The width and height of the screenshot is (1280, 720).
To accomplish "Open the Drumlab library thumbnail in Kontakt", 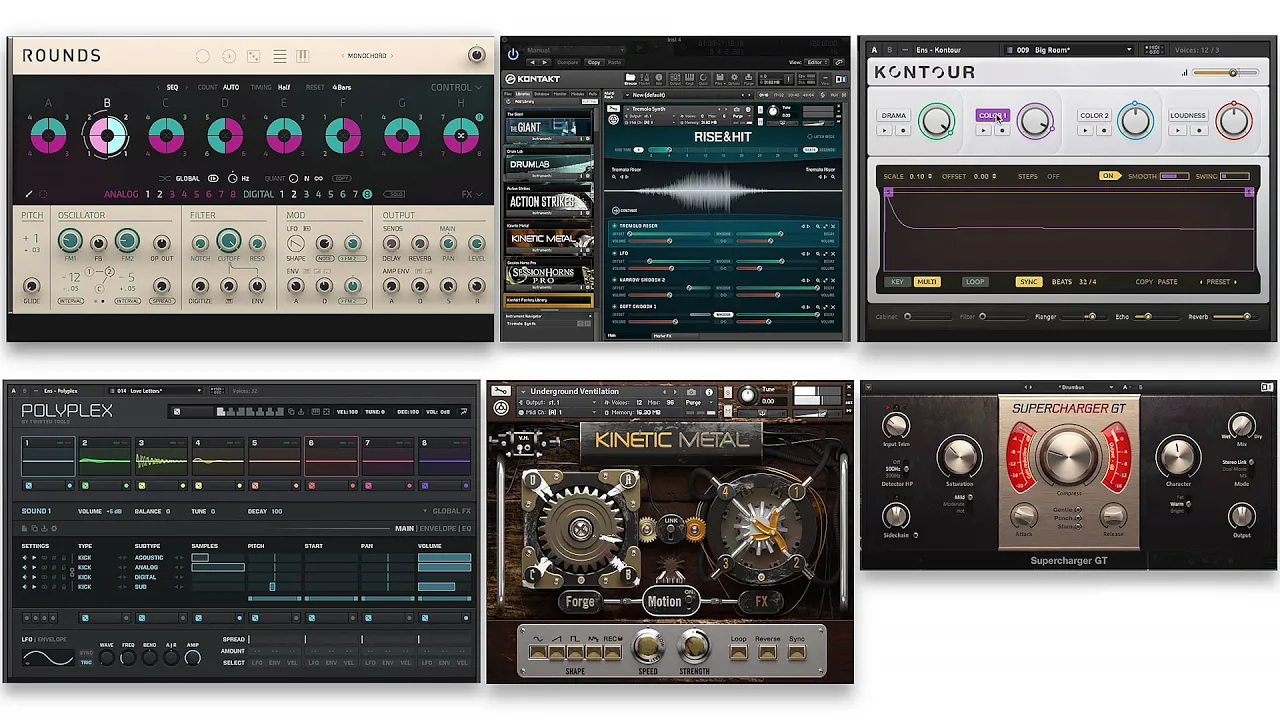I will click(549, 162).
